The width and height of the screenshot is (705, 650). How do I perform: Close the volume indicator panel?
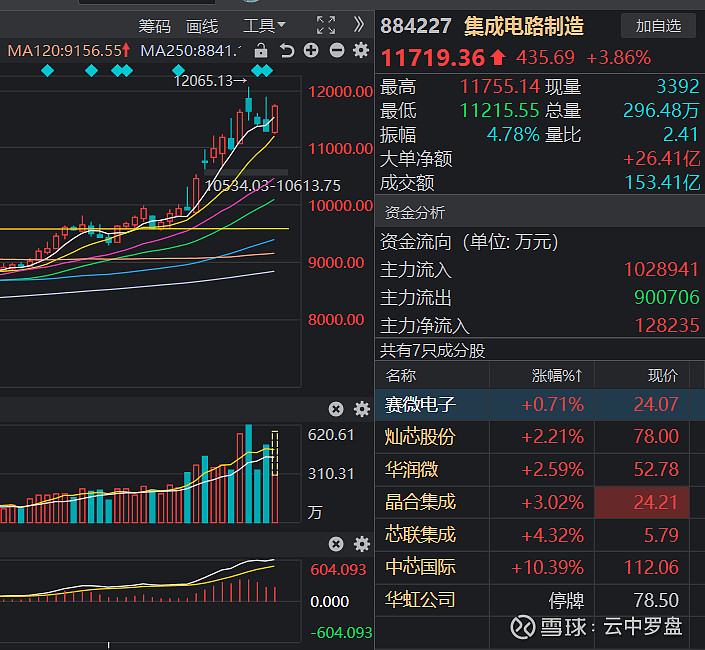336,408
